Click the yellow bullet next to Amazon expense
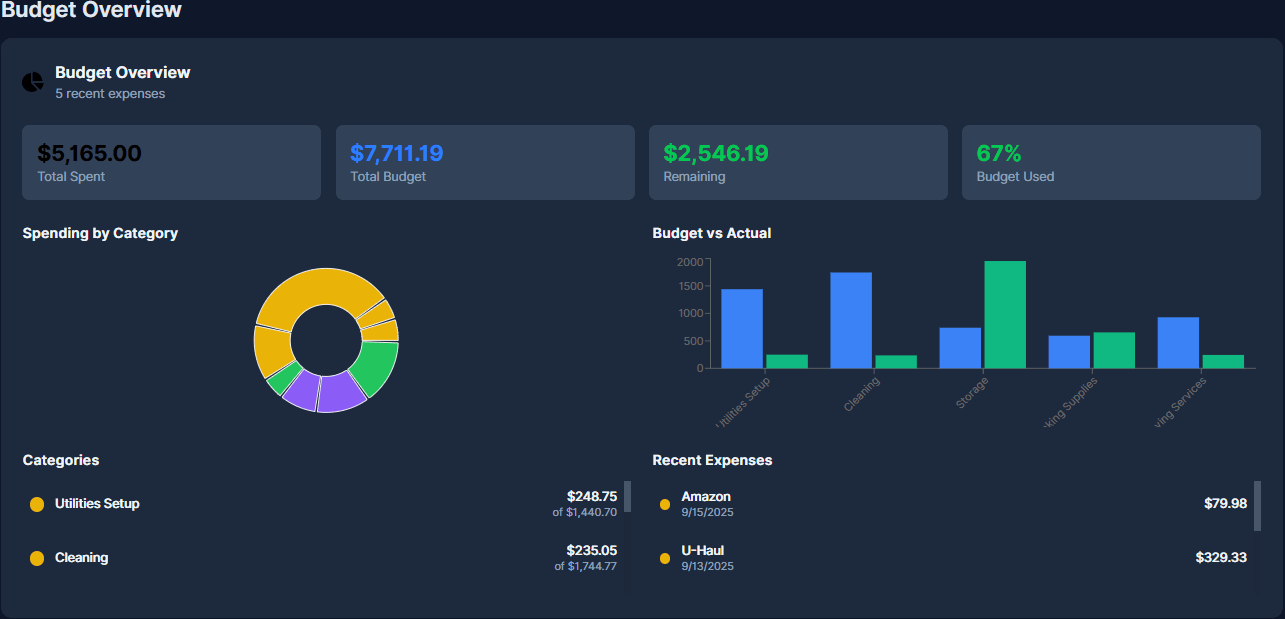 coord(665,504)
